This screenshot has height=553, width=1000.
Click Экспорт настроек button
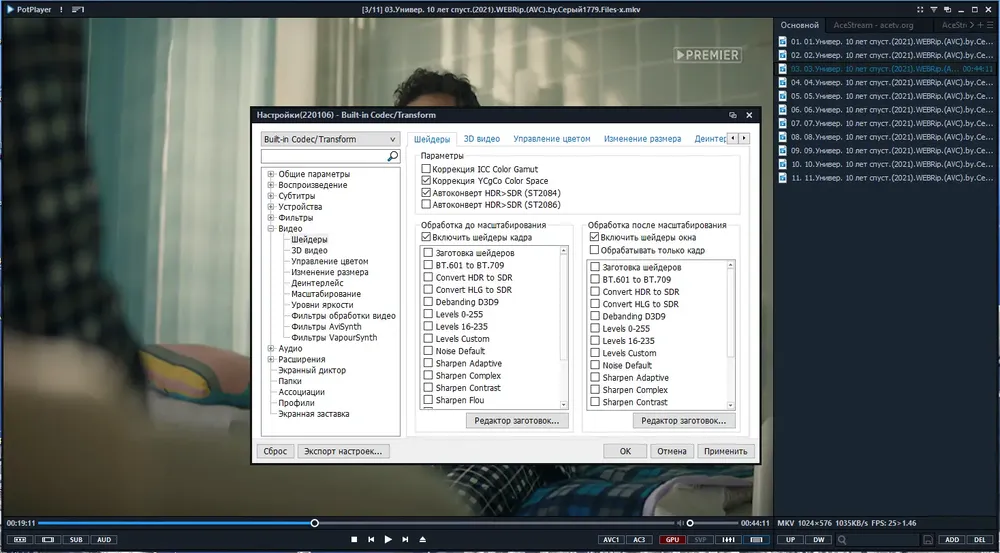point(343,451)
